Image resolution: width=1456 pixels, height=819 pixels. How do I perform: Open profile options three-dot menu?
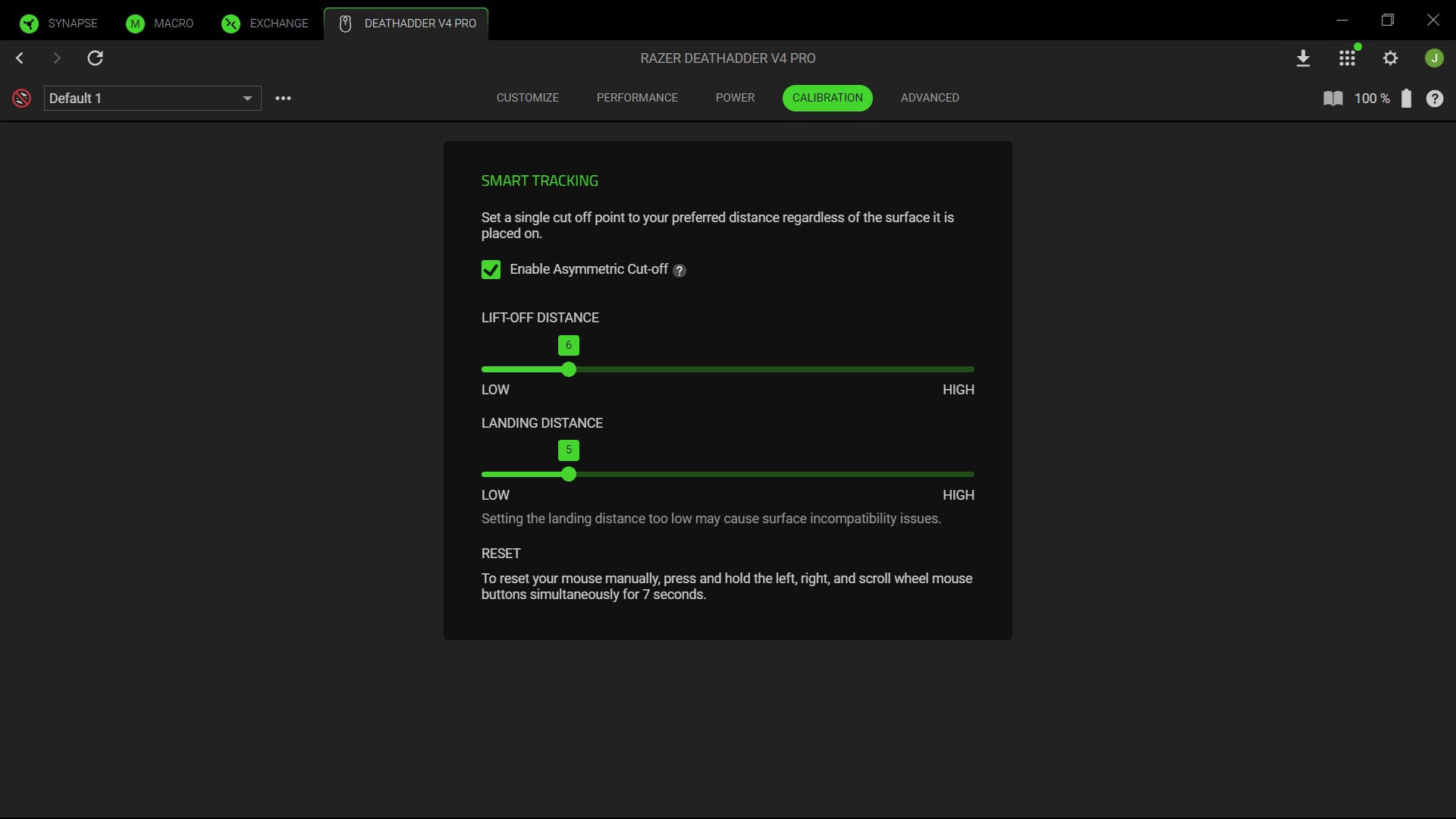(283, 99)
